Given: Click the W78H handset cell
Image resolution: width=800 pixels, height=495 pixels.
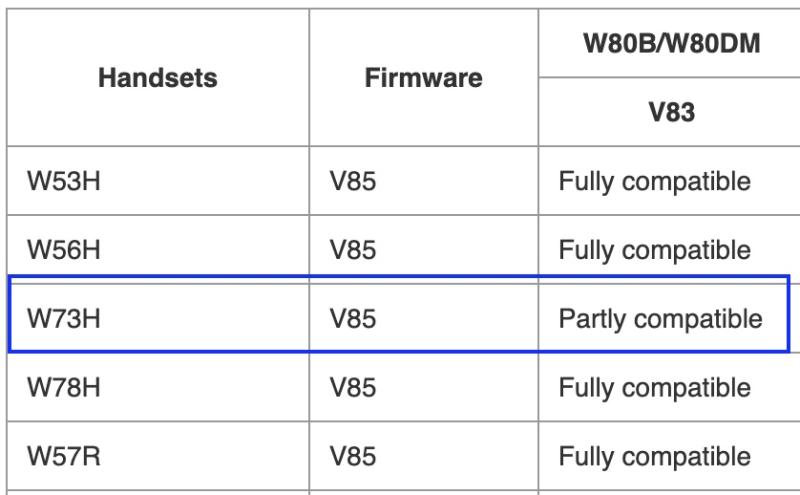Looking at the screenshot, I should pos(158,387).
